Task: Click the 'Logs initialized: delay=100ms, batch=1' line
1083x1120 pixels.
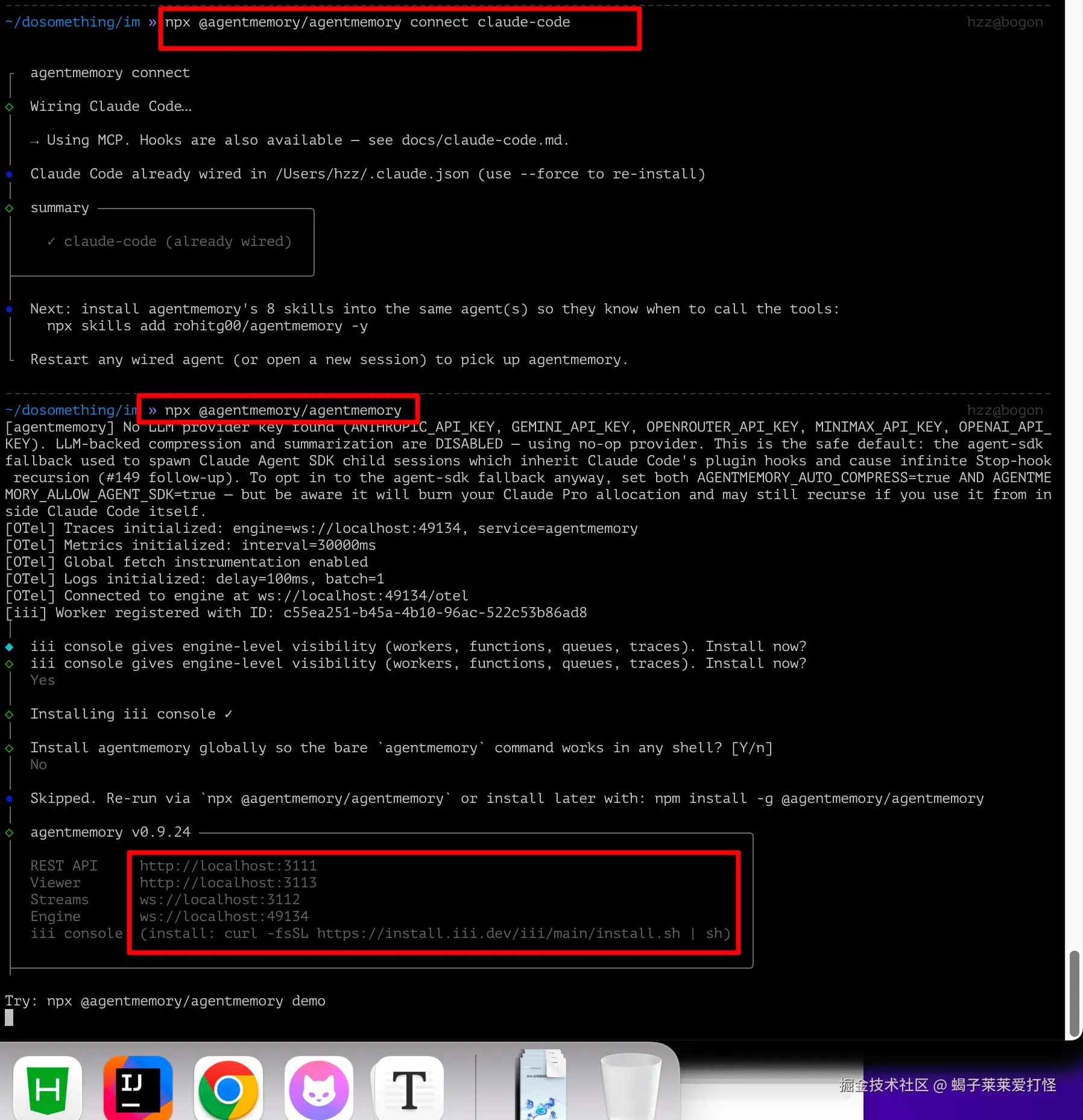Action: (195, 579)
